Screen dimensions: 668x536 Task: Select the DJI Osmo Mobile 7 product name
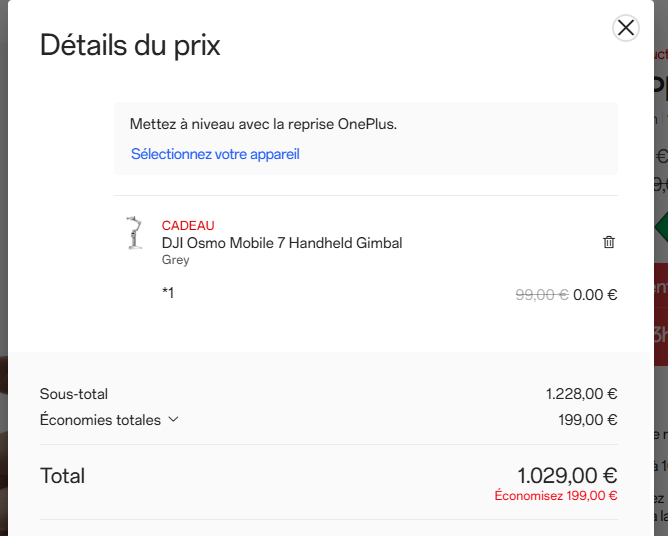(x=282, y=243)
